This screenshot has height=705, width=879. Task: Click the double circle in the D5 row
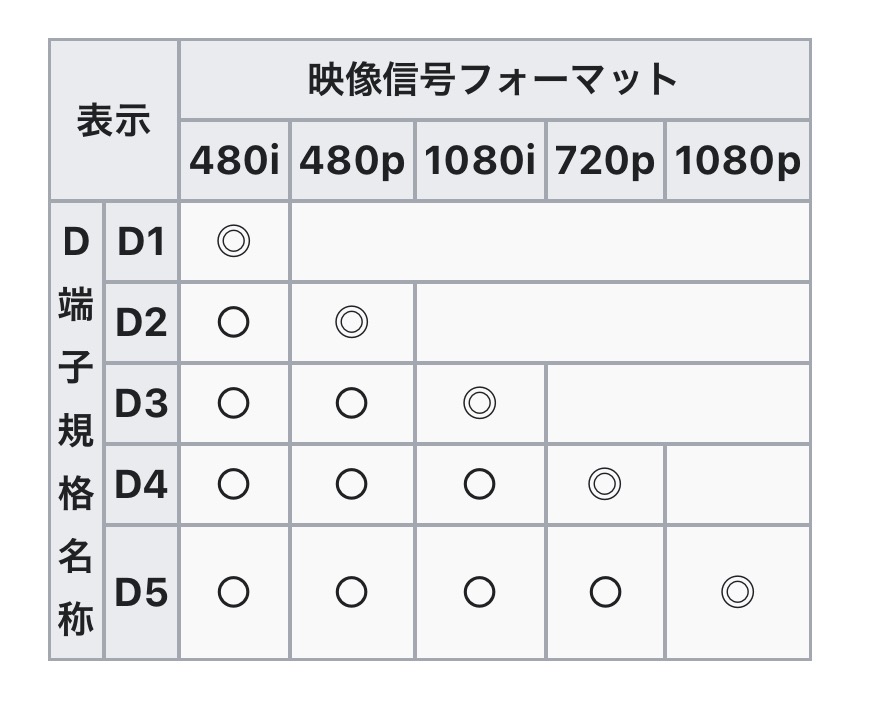736,592
